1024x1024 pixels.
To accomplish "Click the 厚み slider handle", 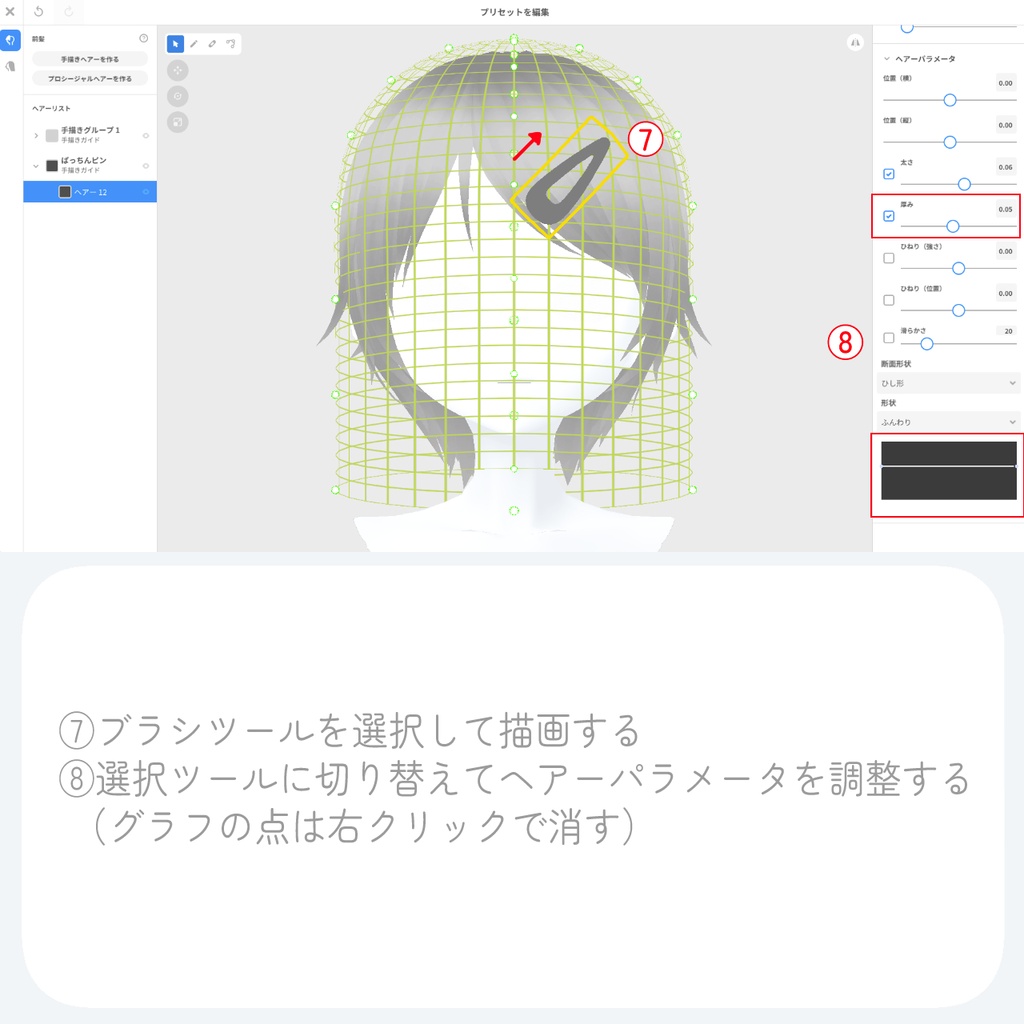I will point(953,226).
